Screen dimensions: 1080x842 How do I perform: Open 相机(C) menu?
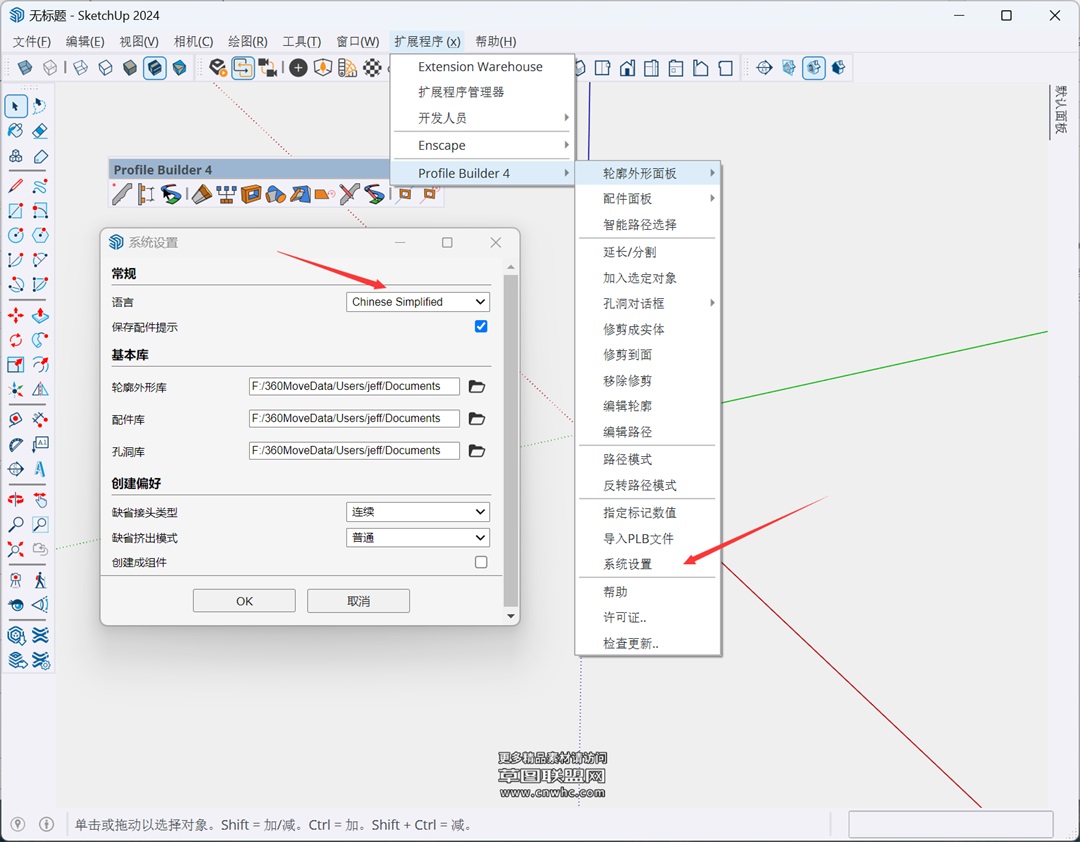193,41
